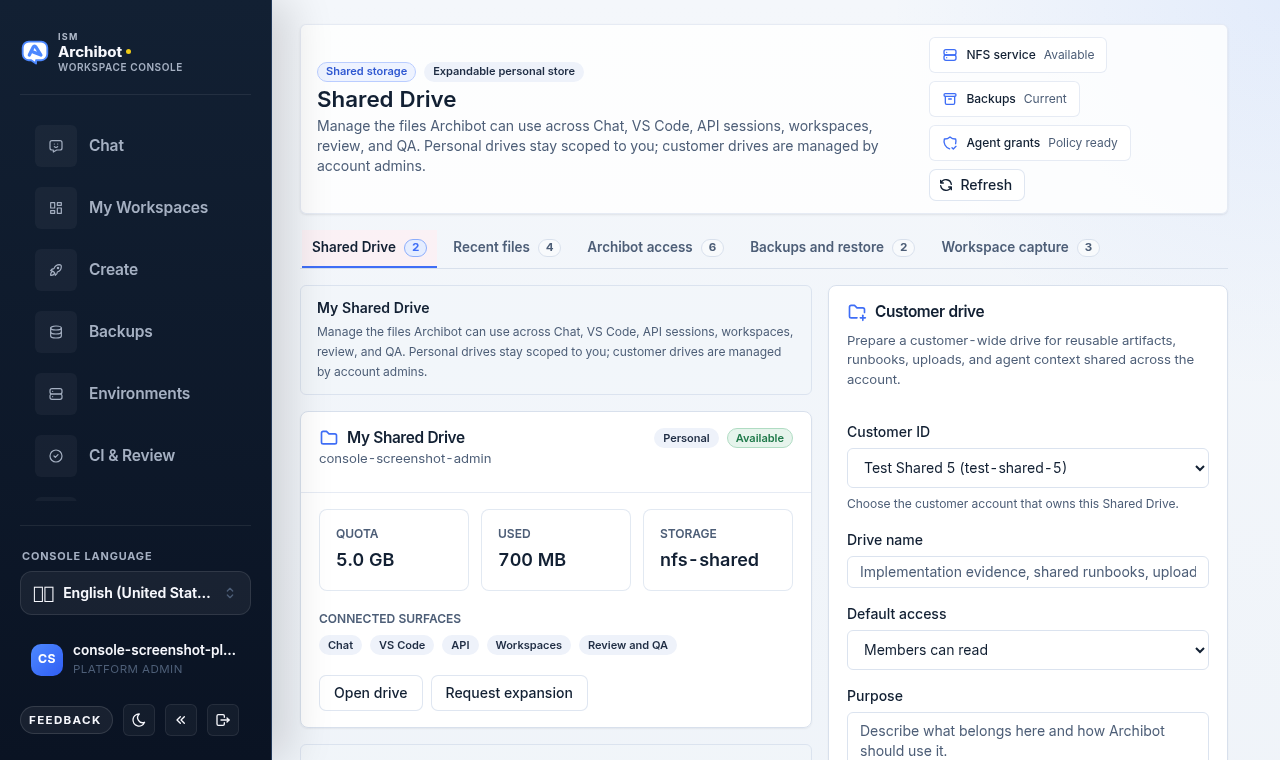Open the My Workspaces grid icon
1280x760 pixels.
pyautogui.click(x=56, y=207)
